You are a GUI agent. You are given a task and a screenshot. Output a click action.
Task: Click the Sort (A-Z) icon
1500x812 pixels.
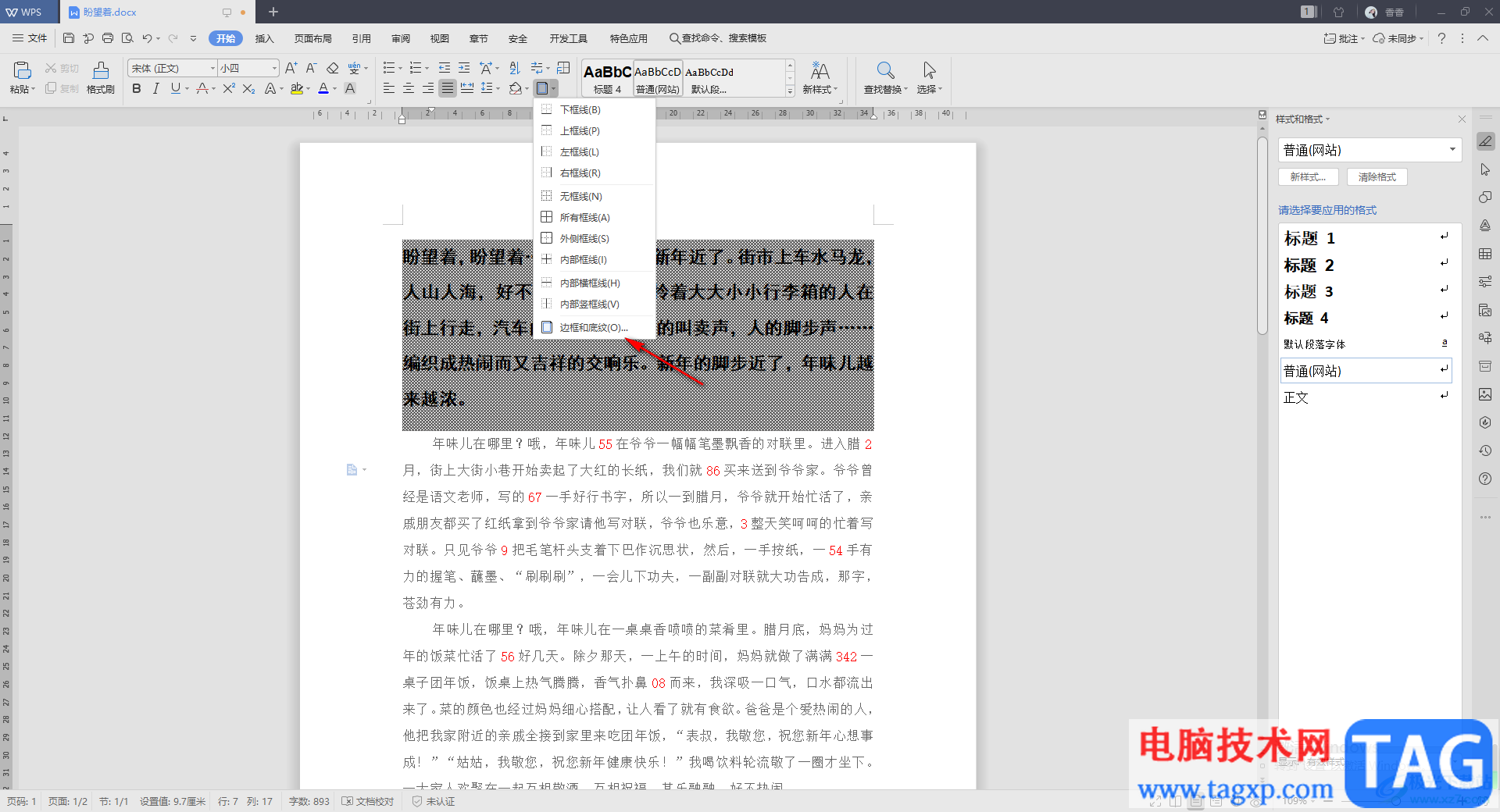point(514,68)
